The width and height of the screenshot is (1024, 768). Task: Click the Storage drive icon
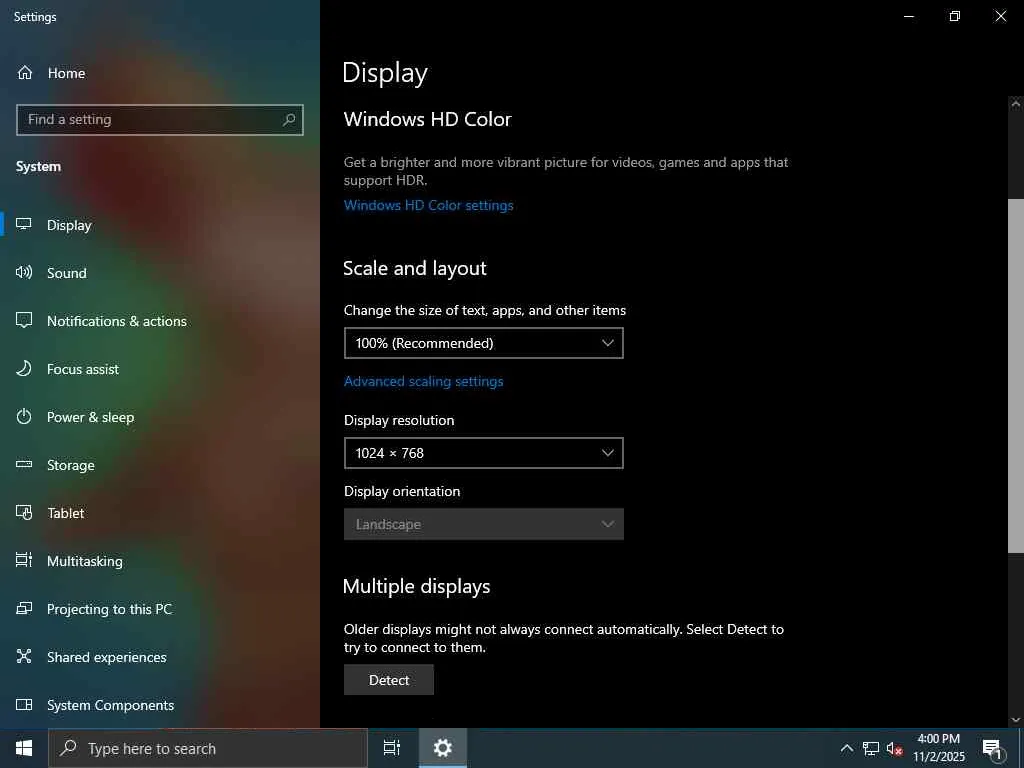point(24,464)
